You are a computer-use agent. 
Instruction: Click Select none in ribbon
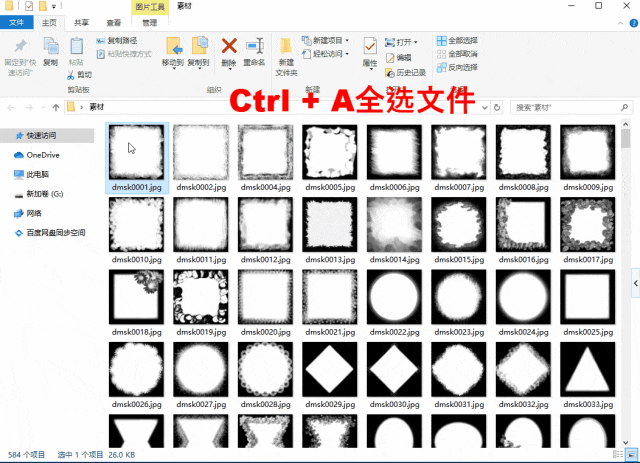(457, 54)
